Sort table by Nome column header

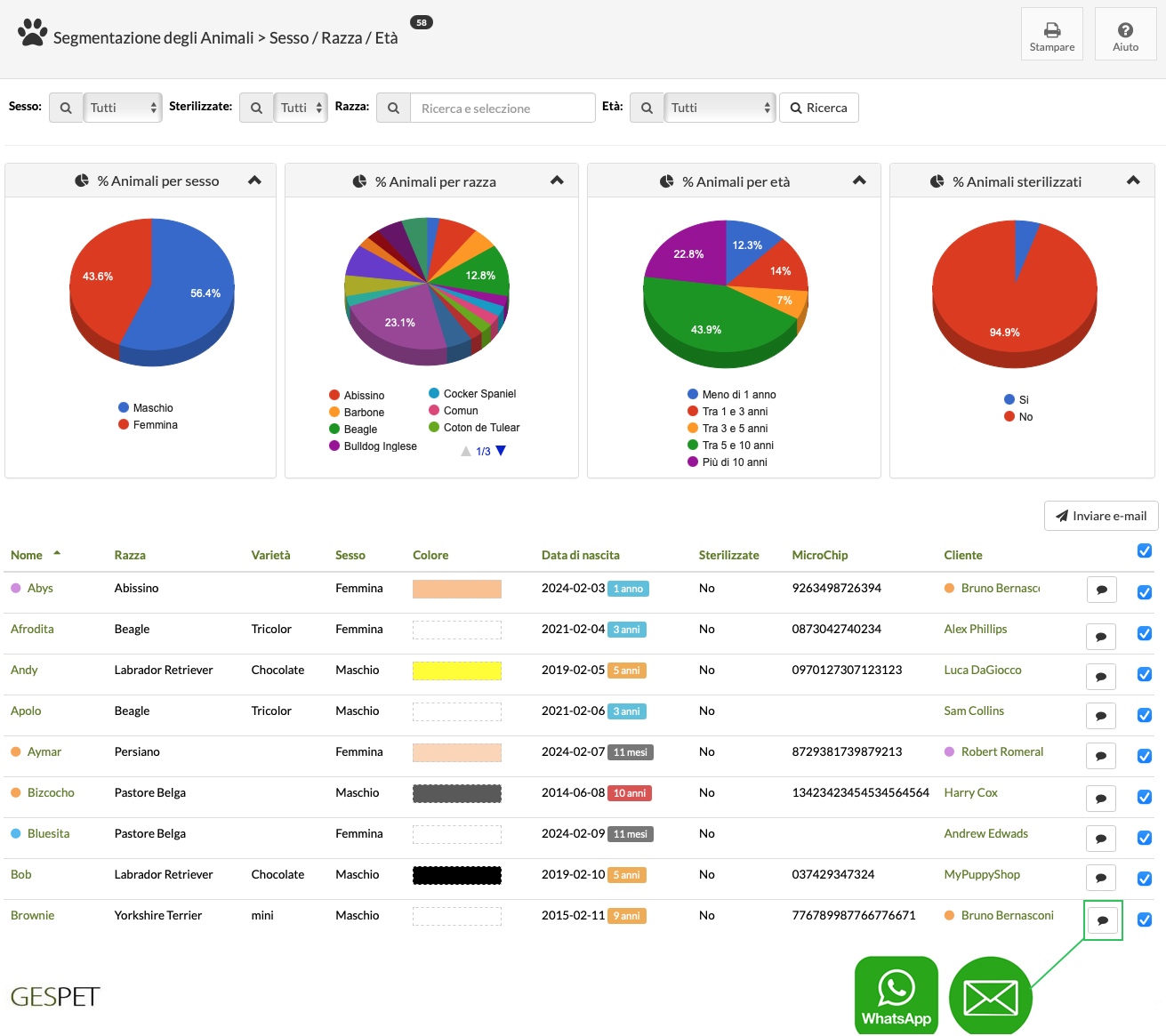[x=27, y=555]
